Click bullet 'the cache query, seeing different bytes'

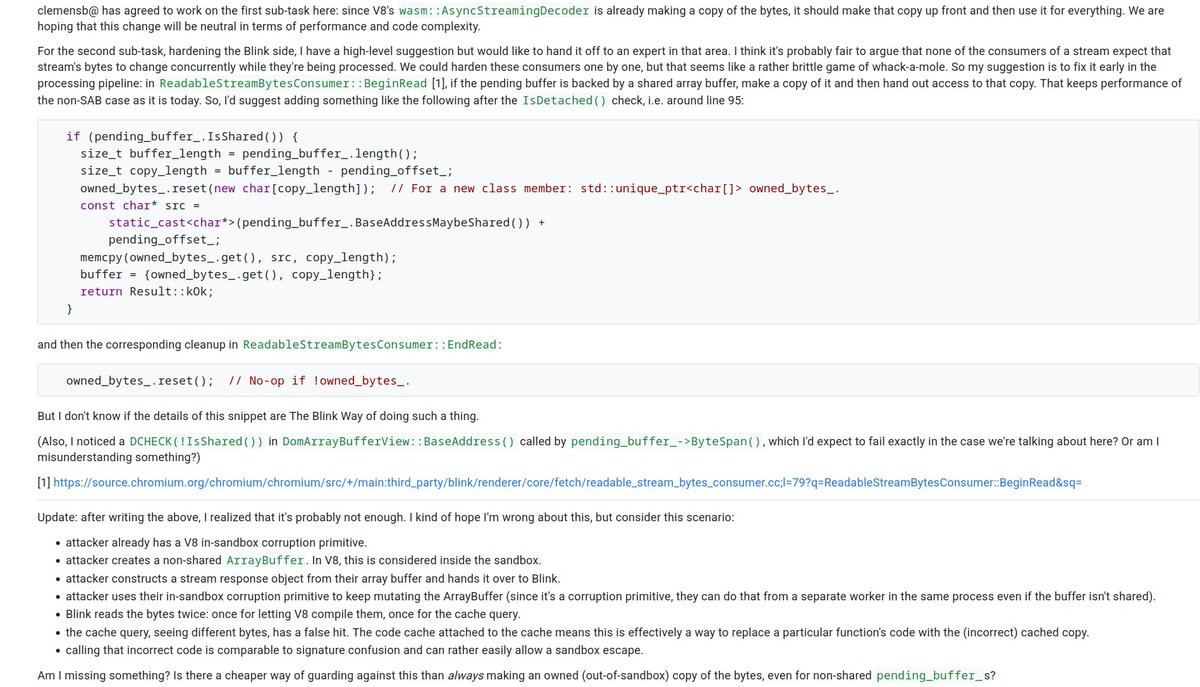[577, 632]
